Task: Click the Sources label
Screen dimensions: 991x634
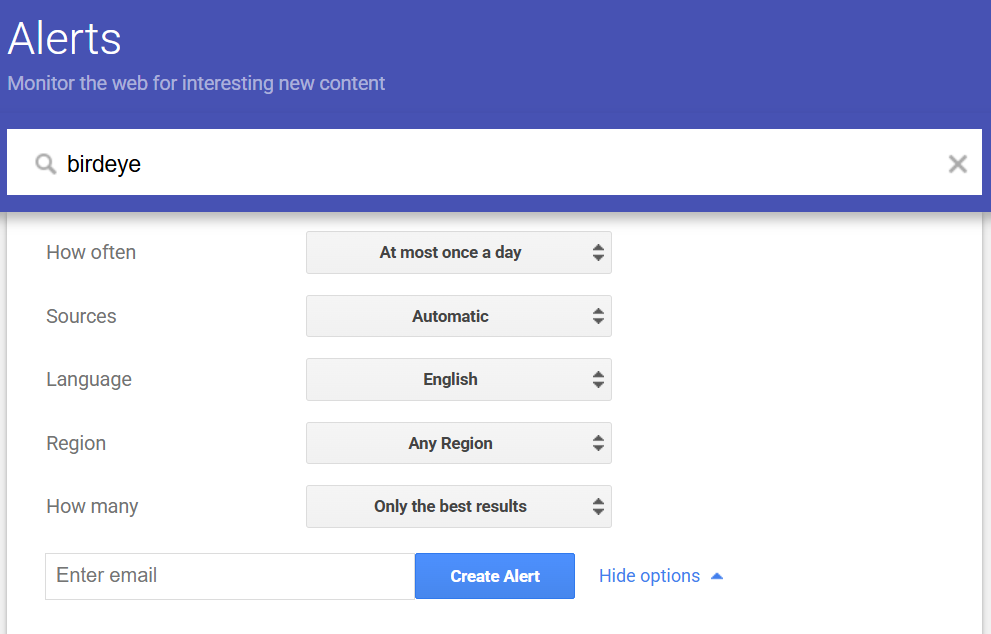Action: 81,316
